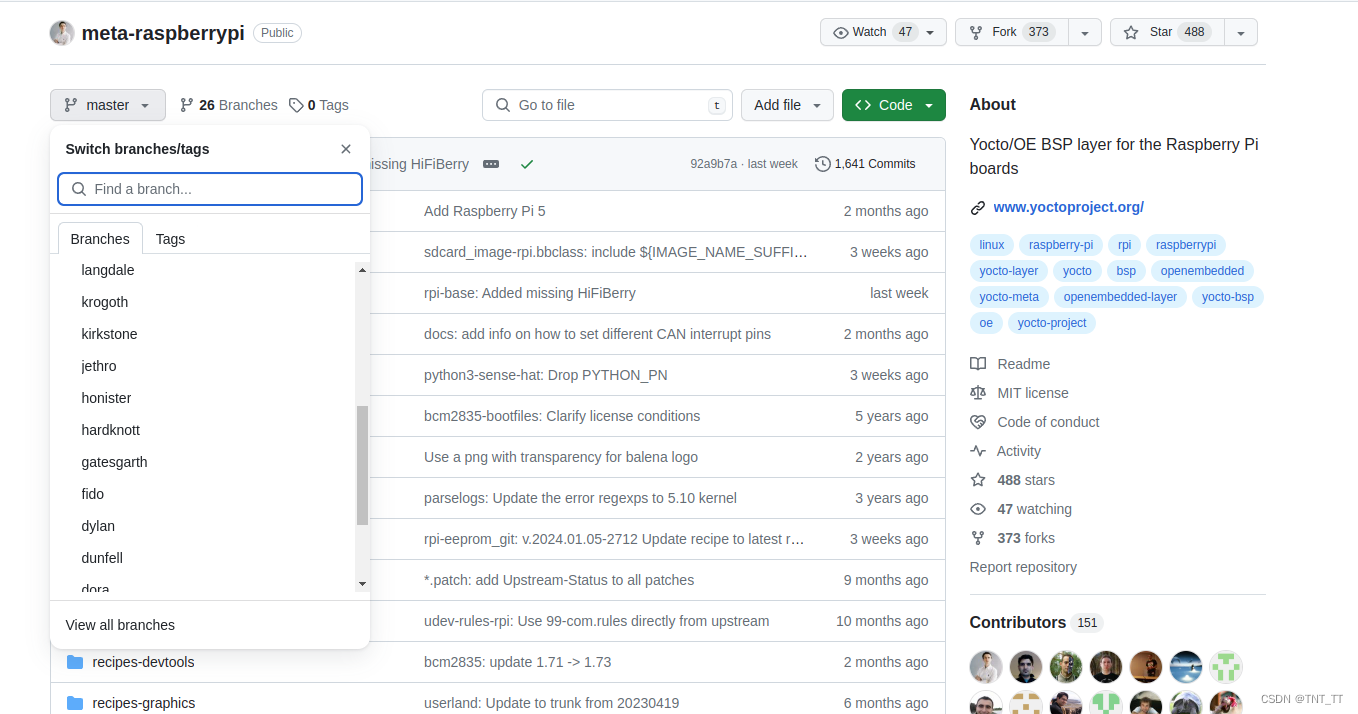Open the udev-rules-rpi commit message
1358x714 pixels.
point(597,621)
